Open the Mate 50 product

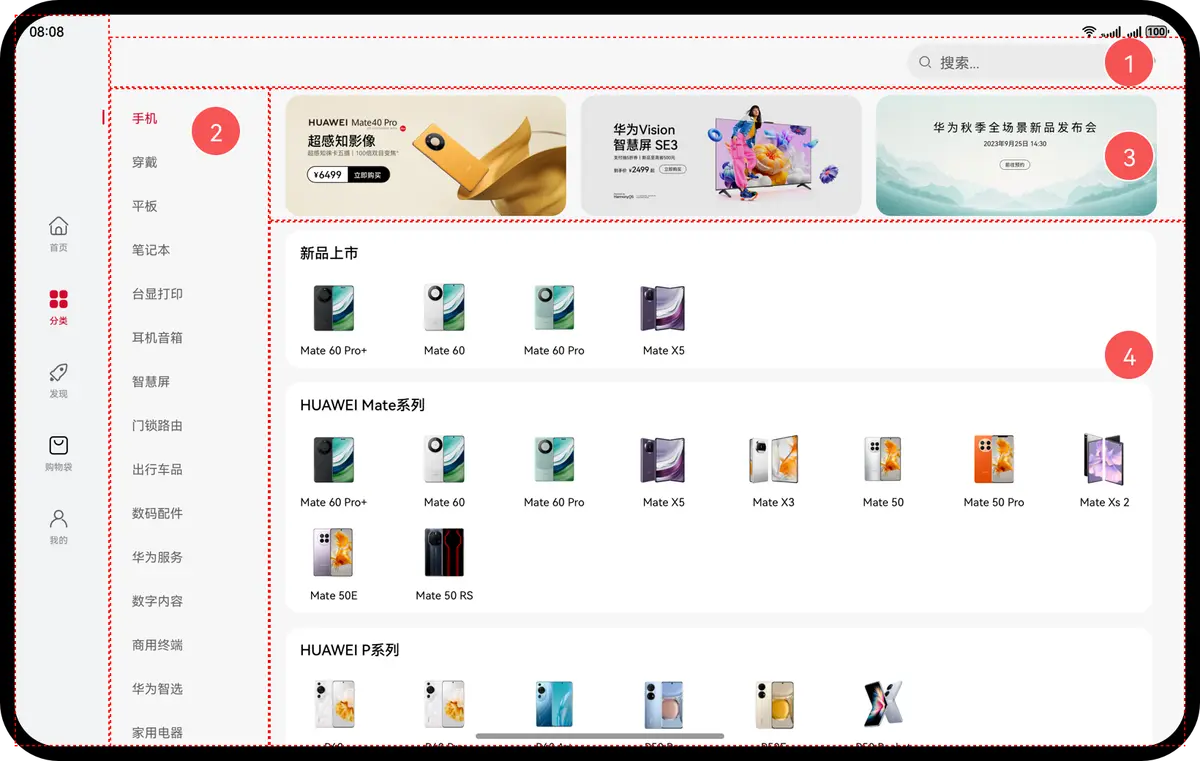(883, 472)
